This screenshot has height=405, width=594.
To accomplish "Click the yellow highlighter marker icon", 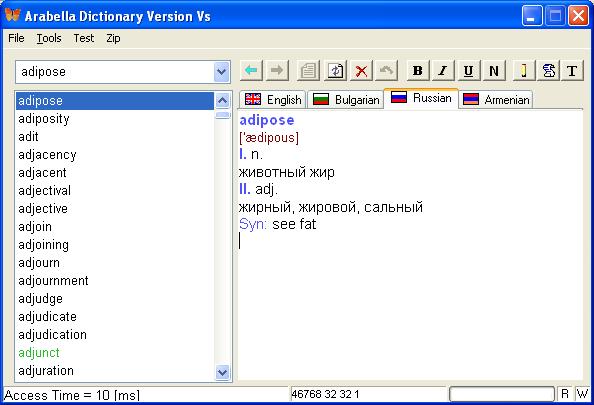I will [x=524, y=70].
